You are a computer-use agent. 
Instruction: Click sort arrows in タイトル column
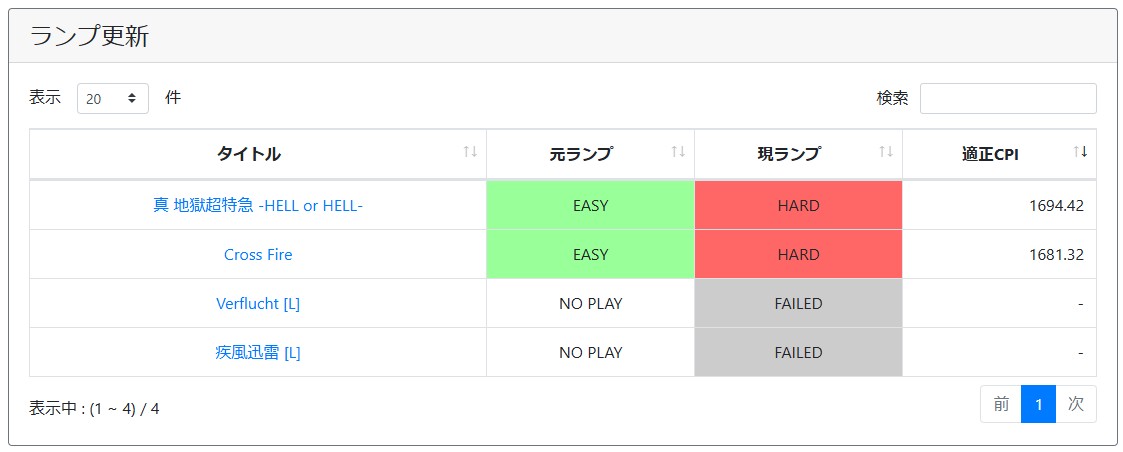(x=470, y=152)
